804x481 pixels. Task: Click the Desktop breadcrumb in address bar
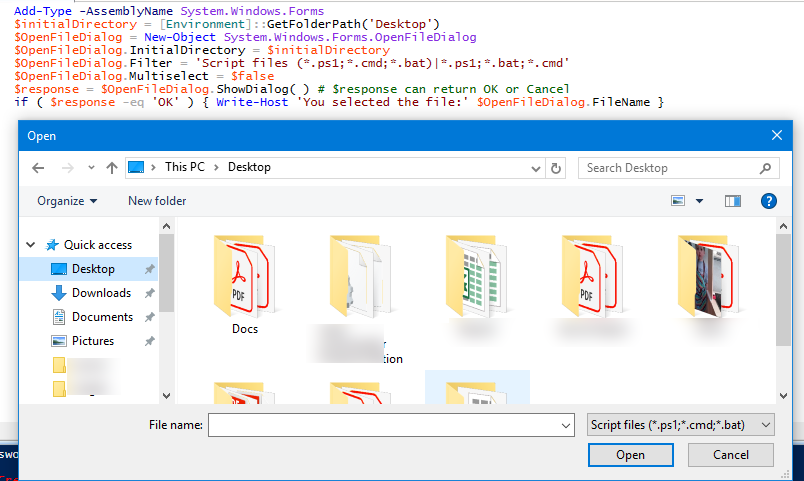(x=249, y=167)
